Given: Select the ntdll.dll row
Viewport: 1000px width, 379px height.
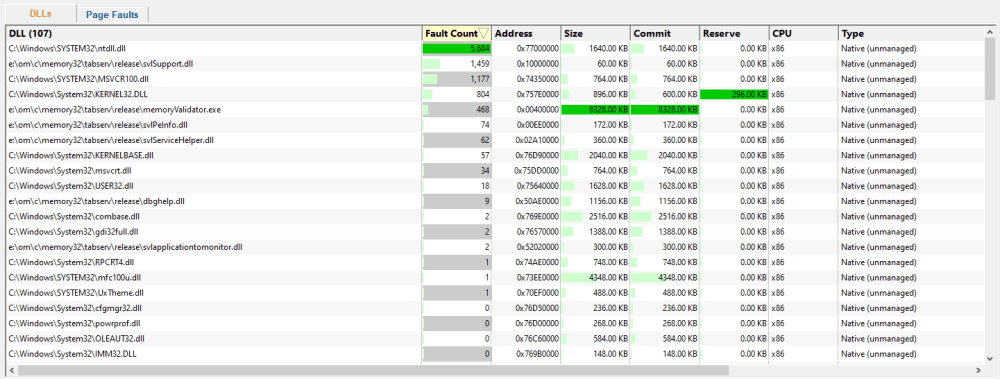Looking at the screenshot, I should click(x=496, y=48).
